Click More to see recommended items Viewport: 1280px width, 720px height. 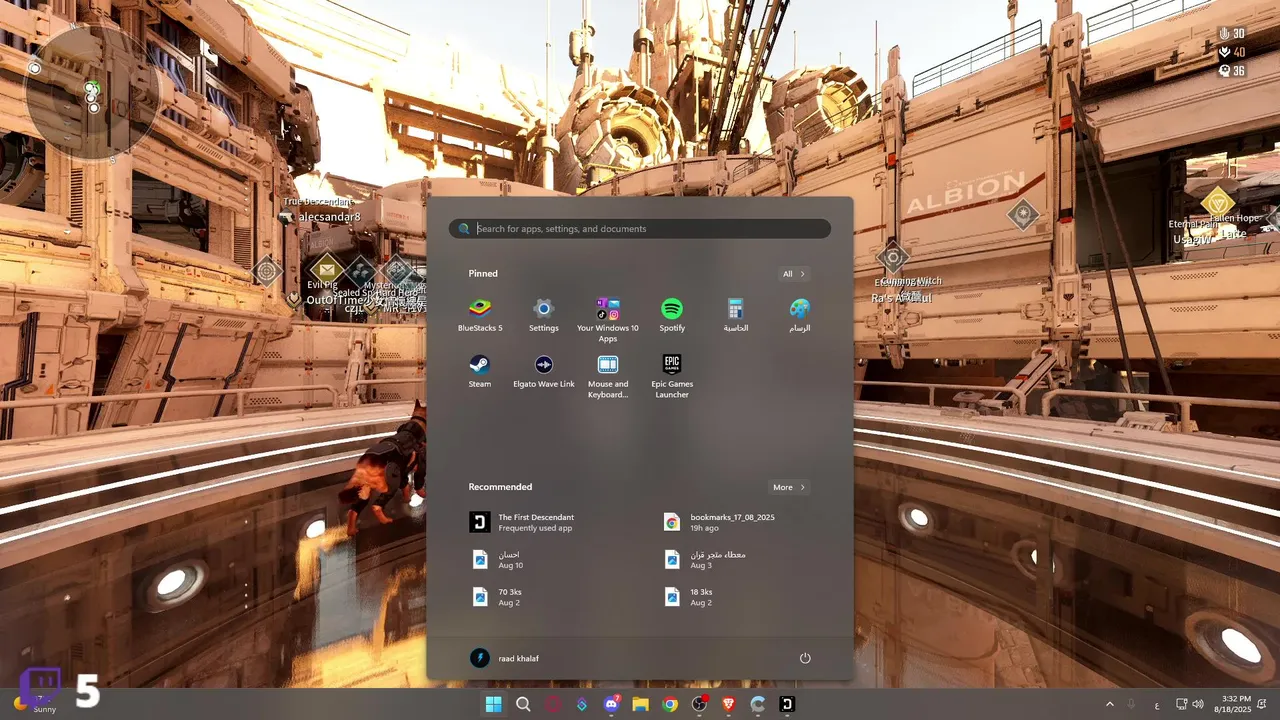pos(789,487)
